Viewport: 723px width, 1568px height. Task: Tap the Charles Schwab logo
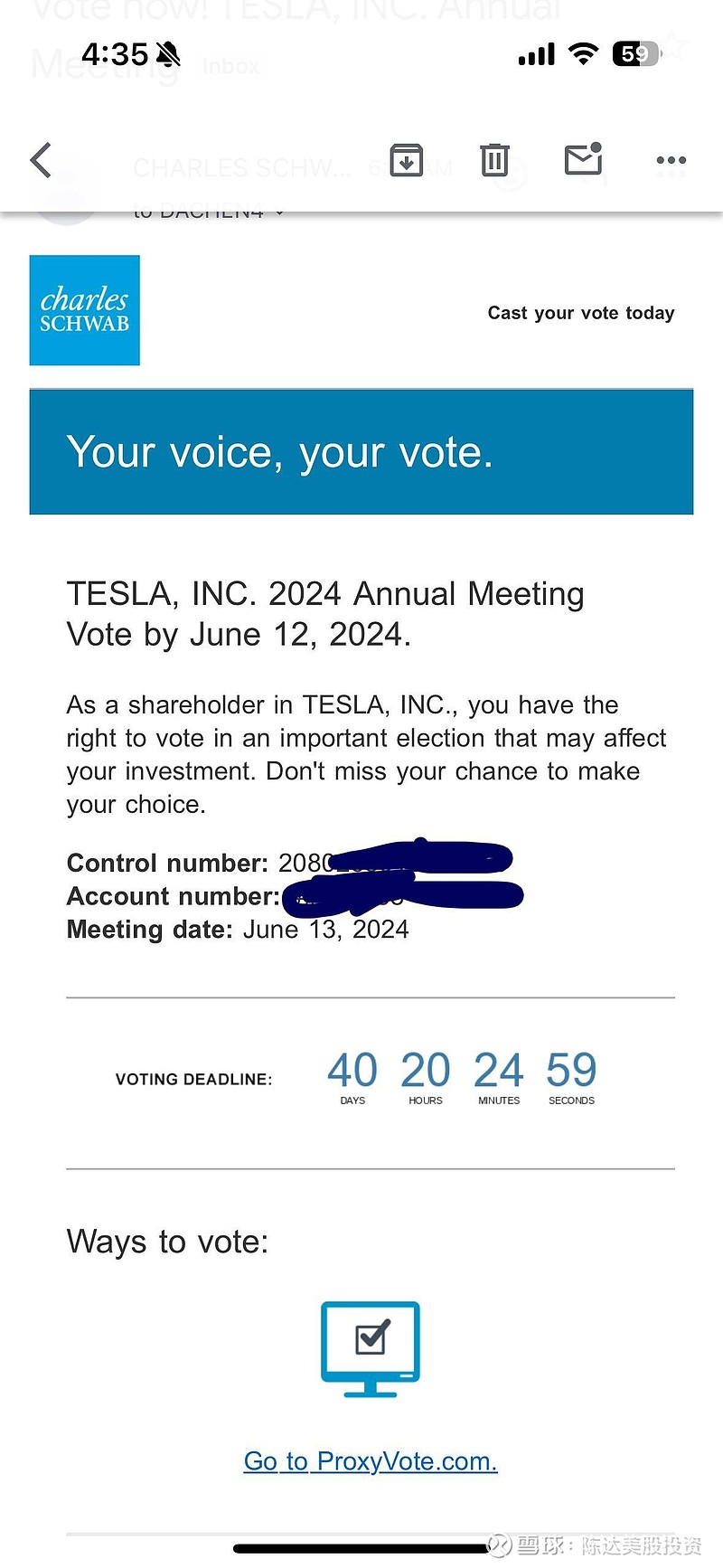pos(85,310)
